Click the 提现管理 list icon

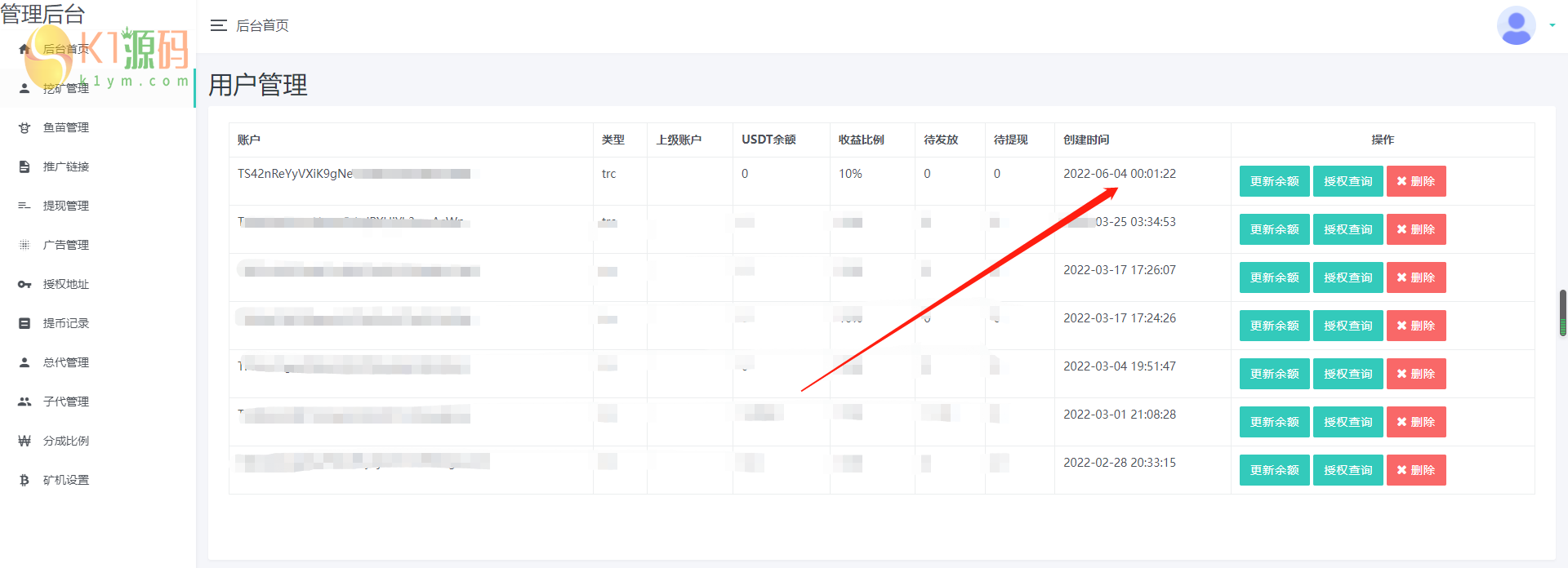[x=24, y=206]
